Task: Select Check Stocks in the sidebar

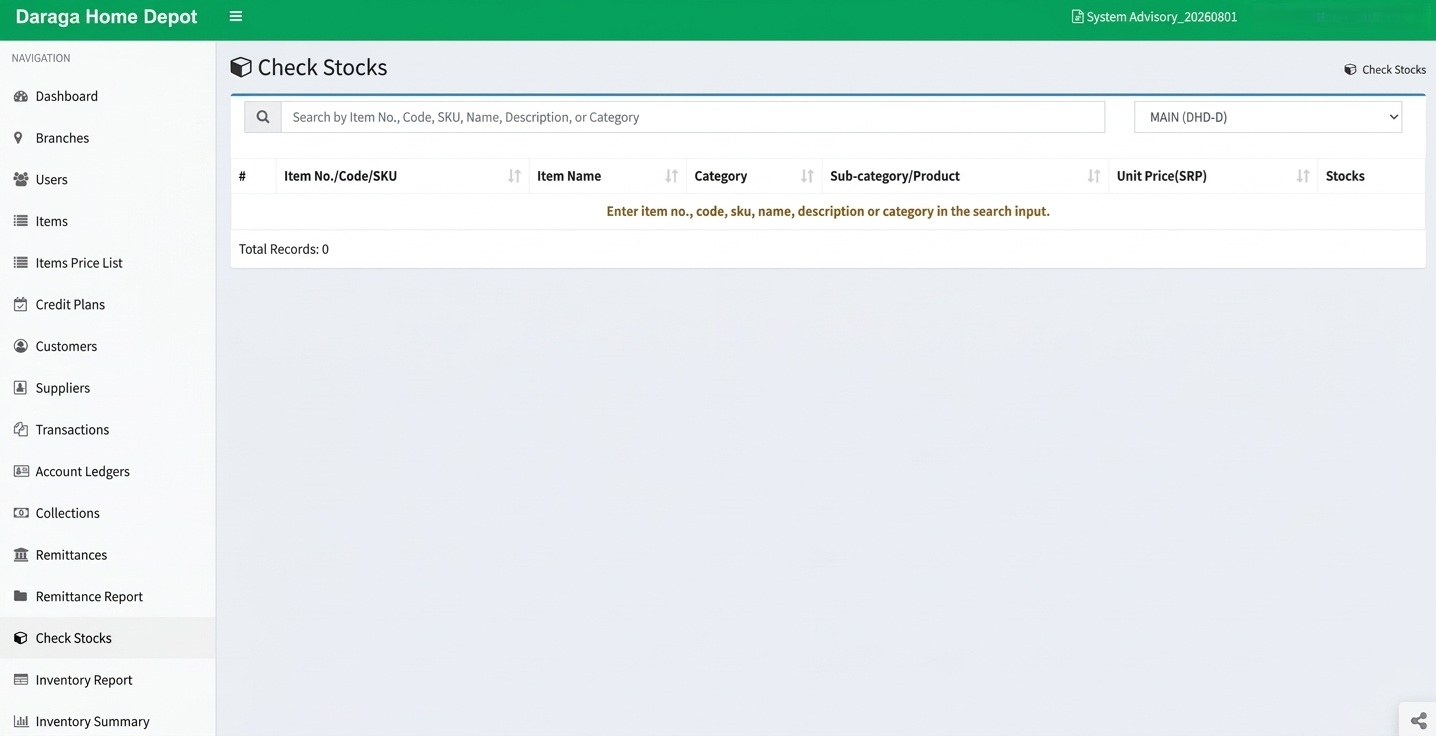Action: pyautogui.click(x=107, y=638)
